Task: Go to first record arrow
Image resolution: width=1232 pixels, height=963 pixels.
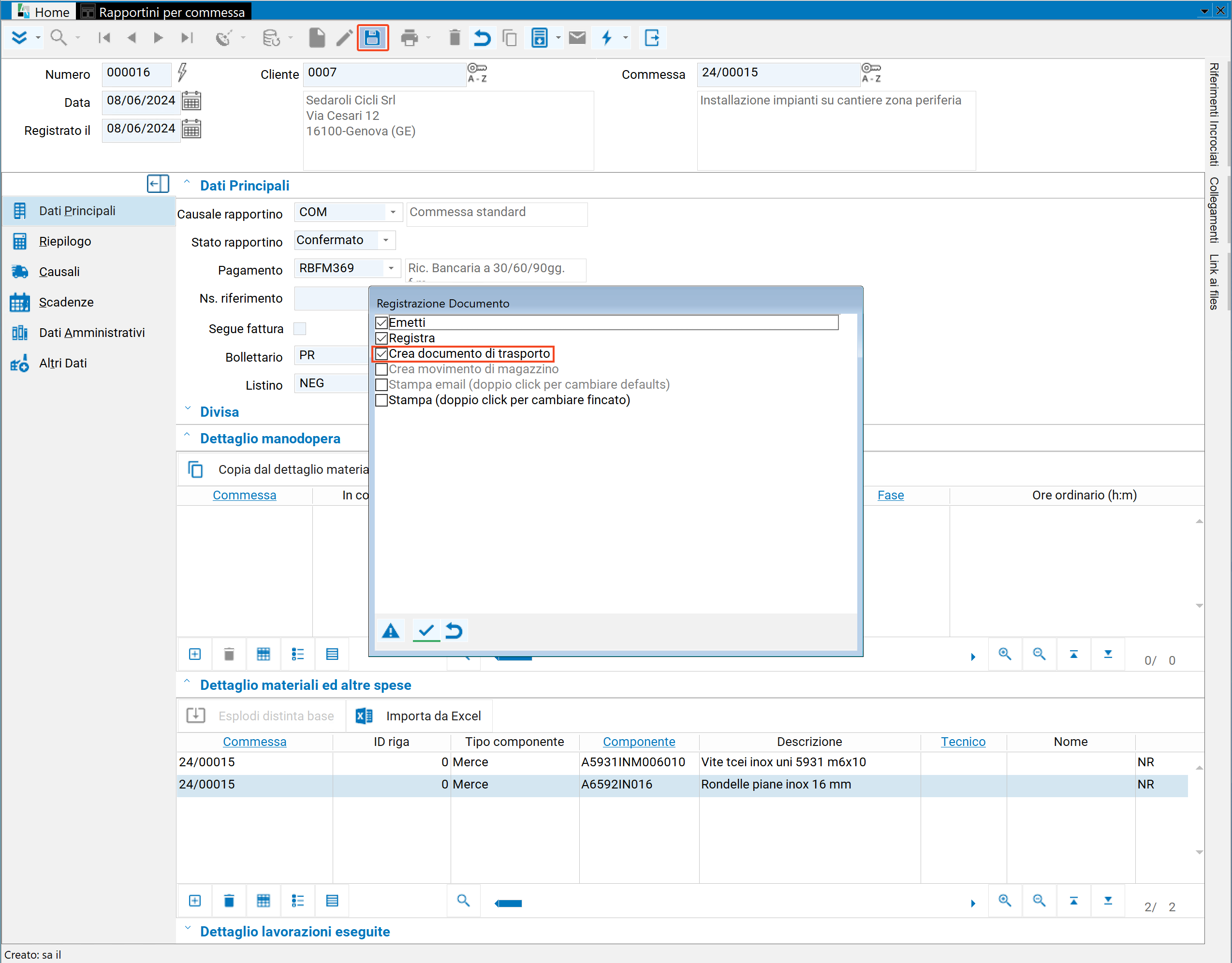Action: point(104,38)
